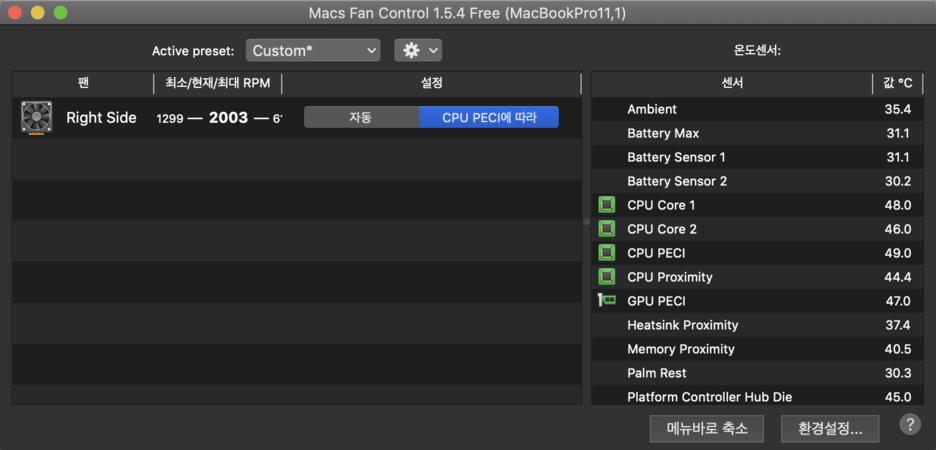Open help with the question mark button
This screenshot has height=450, width=936.
pos(909,425)
